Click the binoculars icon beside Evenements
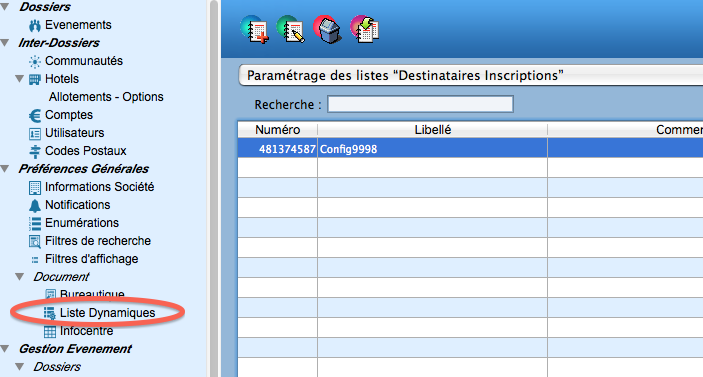703x377 pixels. tap(35, 25)
